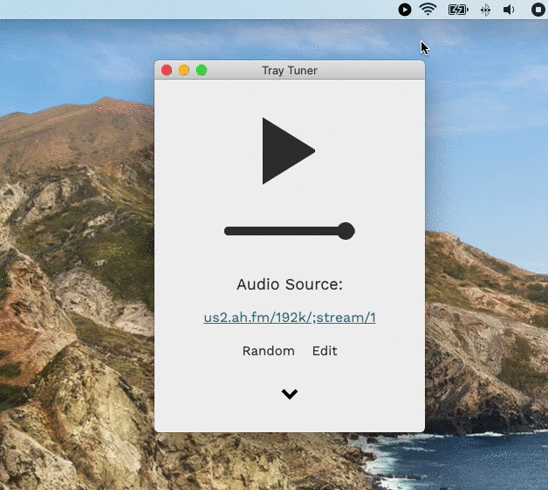Maximize Tray Tuner with the green button
548x490 pixels.
(x=202, y=70)
